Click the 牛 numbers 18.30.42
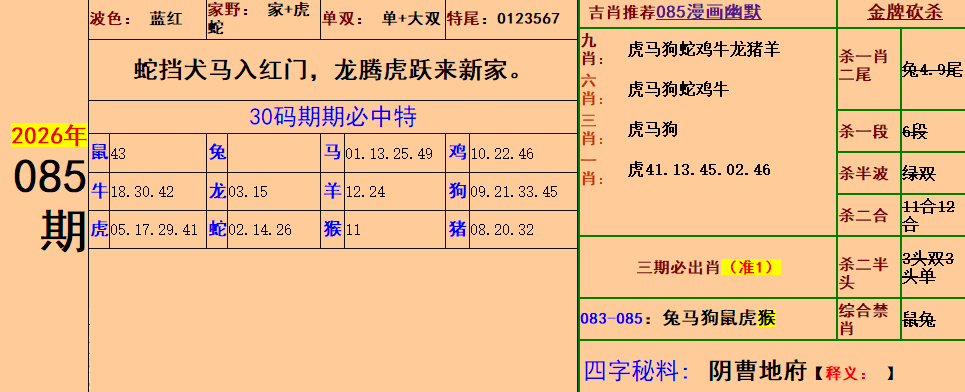 coord(142,192)
